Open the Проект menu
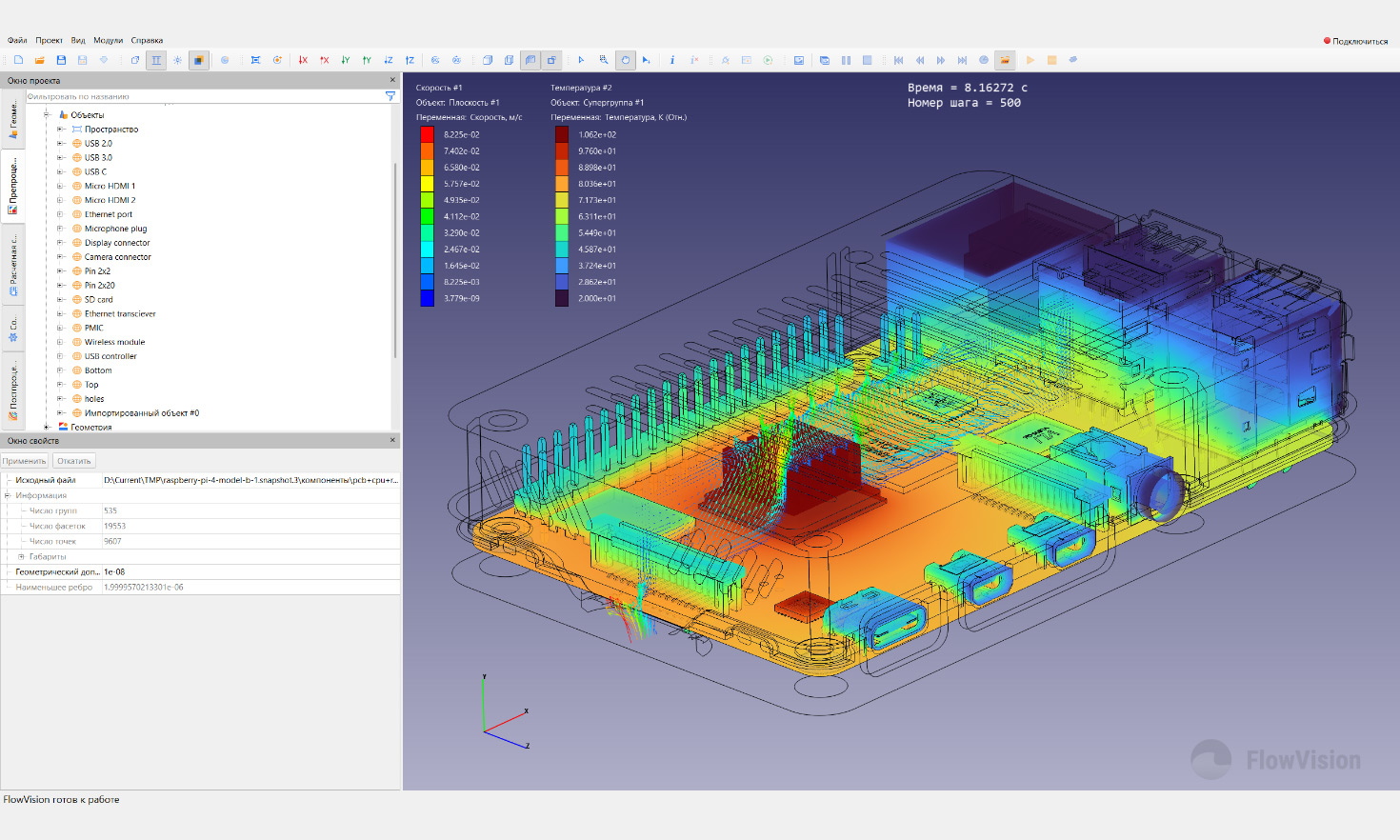The height and width of the screenshot is (840, 1400). (49, 41)
